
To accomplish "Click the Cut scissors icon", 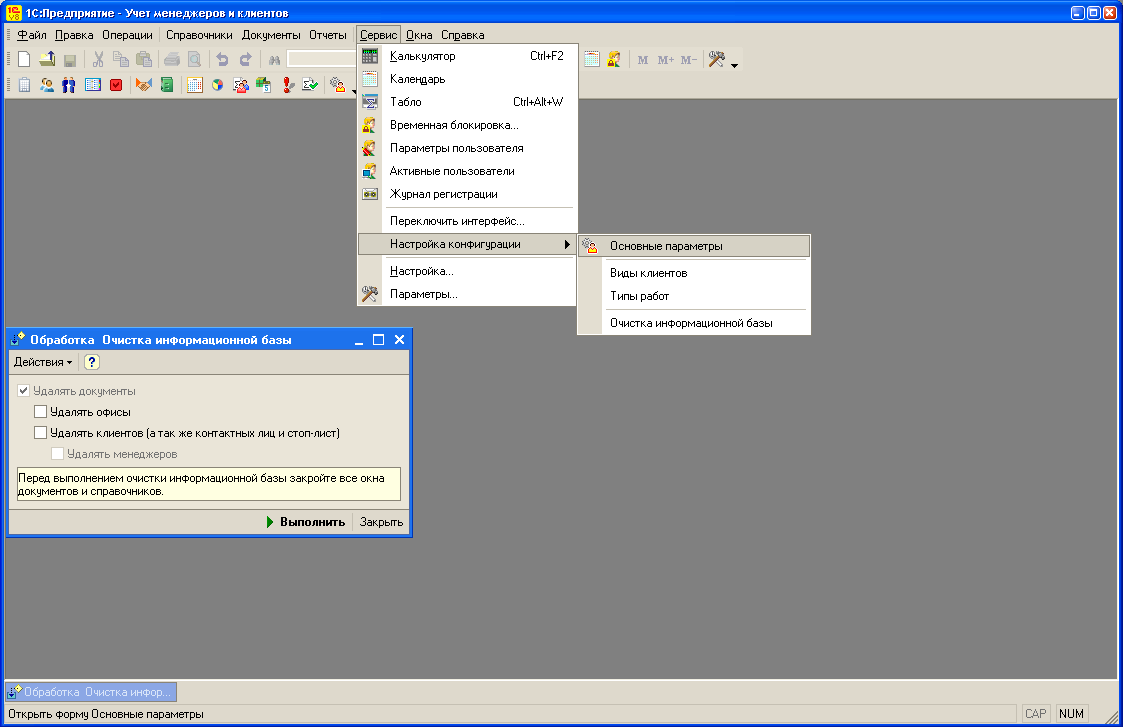I will click(x=98, y=59).
